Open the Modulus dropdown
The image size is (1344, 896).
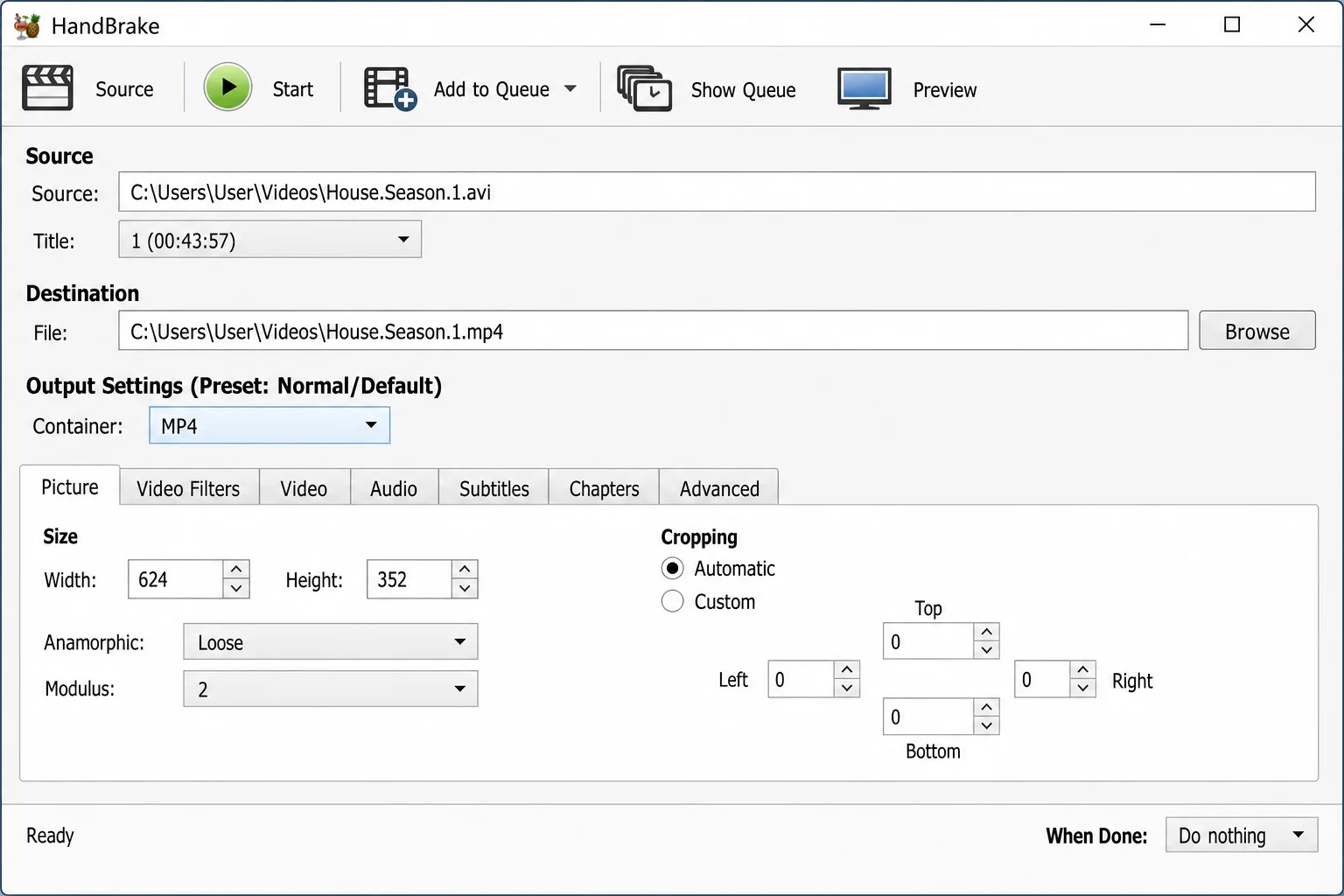click(x=331, y=689)
